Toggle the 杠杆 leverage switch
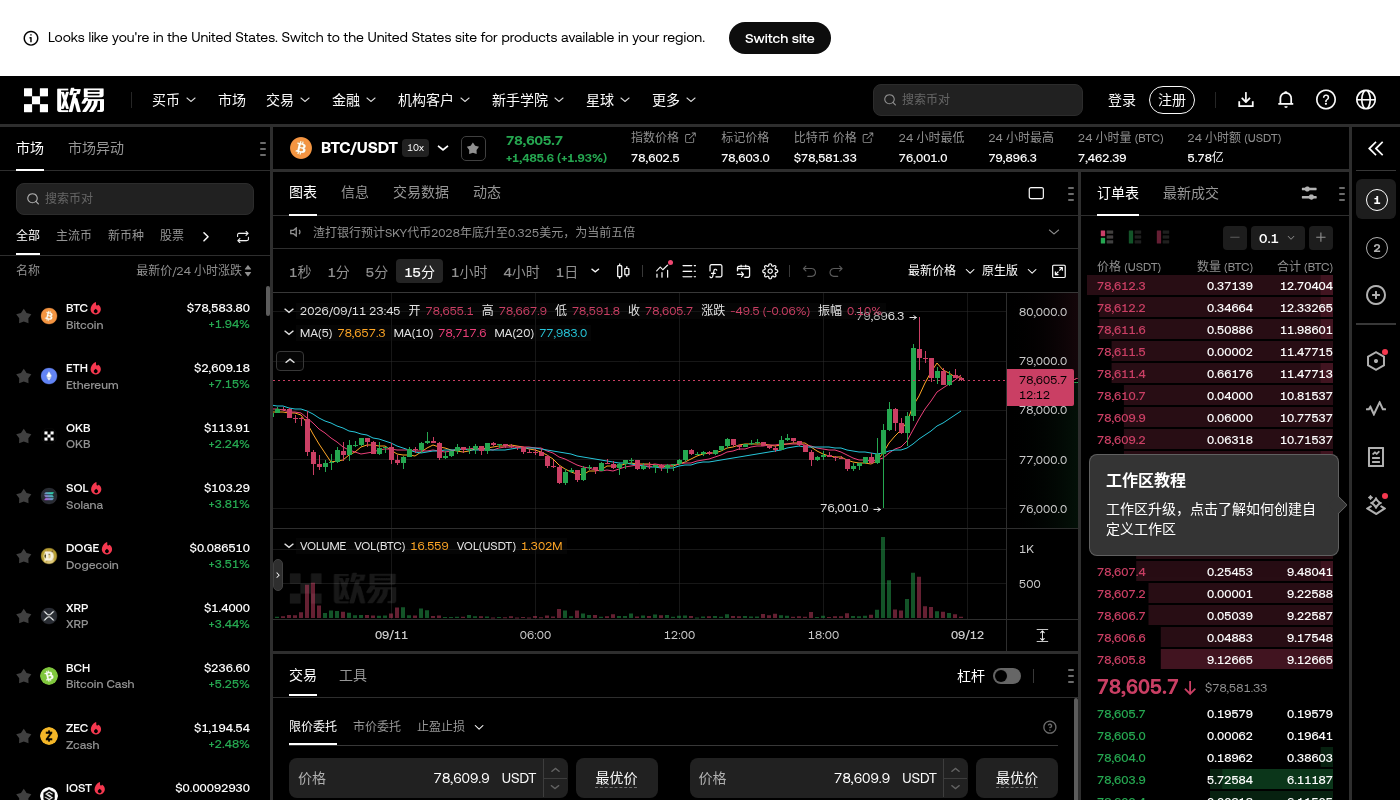This screenshot has height=800, width=1400. [x=1007, y=676]
